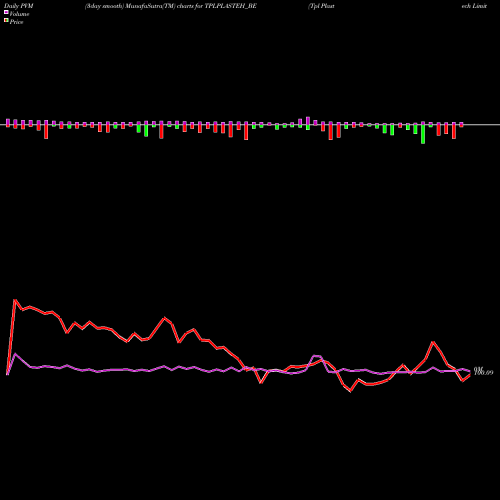
Task: Click the Daily PVM title text
Action: point(19,6)
